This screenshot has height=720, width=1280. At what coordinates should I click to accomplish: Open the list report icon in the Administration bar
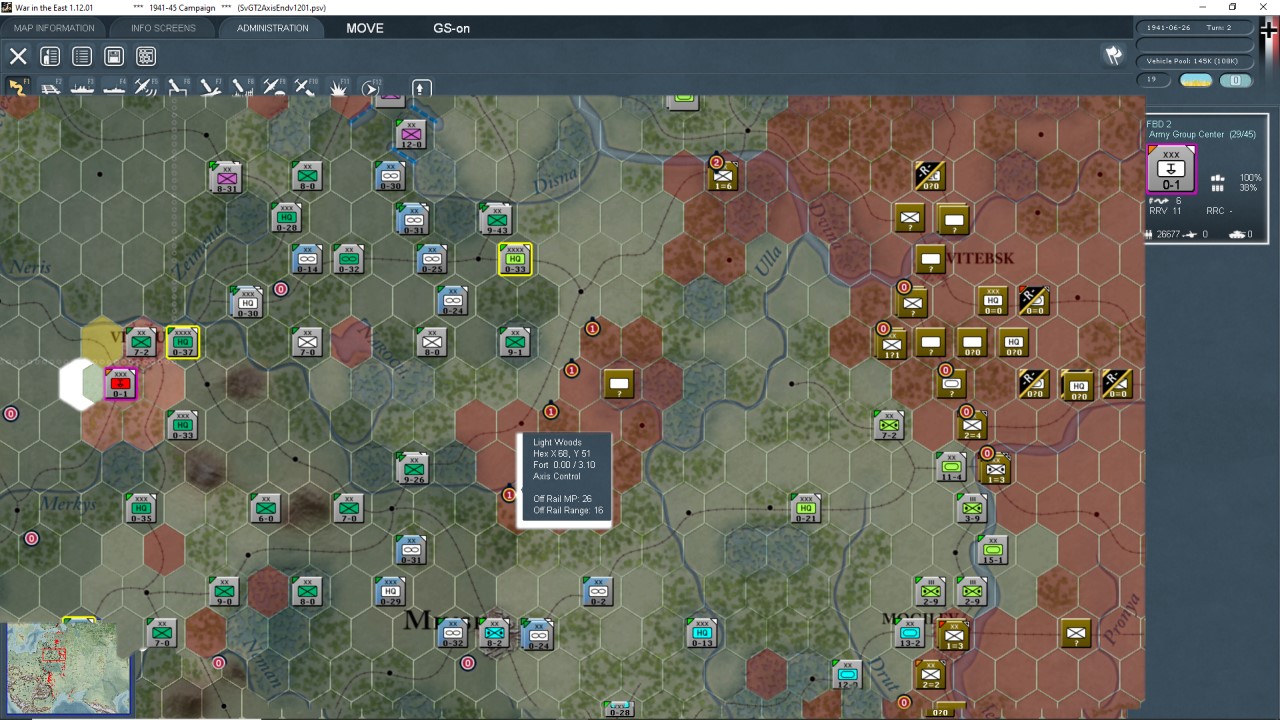[82, 56]
